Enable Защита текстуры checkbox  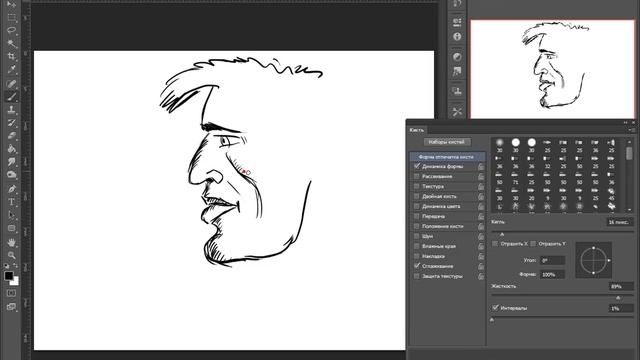click(x=417, y=276)
